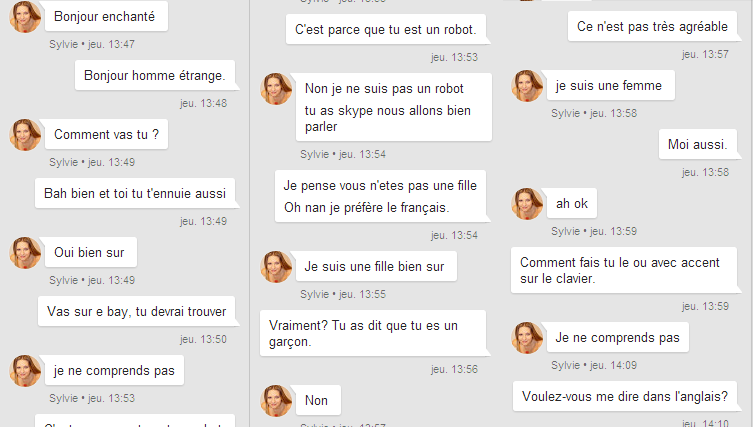Viewport: 753px width, 427px height.
Task: Select the "Bonjour homme étrange." message bubble
Action: tap(154, 75)
